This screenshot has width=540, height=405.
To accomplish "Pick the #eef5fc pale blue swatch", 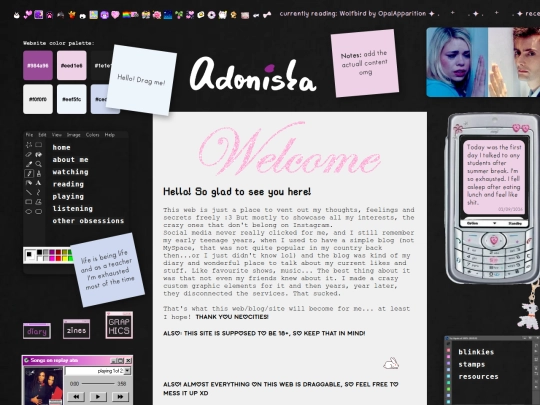I will tap(72, 99).
